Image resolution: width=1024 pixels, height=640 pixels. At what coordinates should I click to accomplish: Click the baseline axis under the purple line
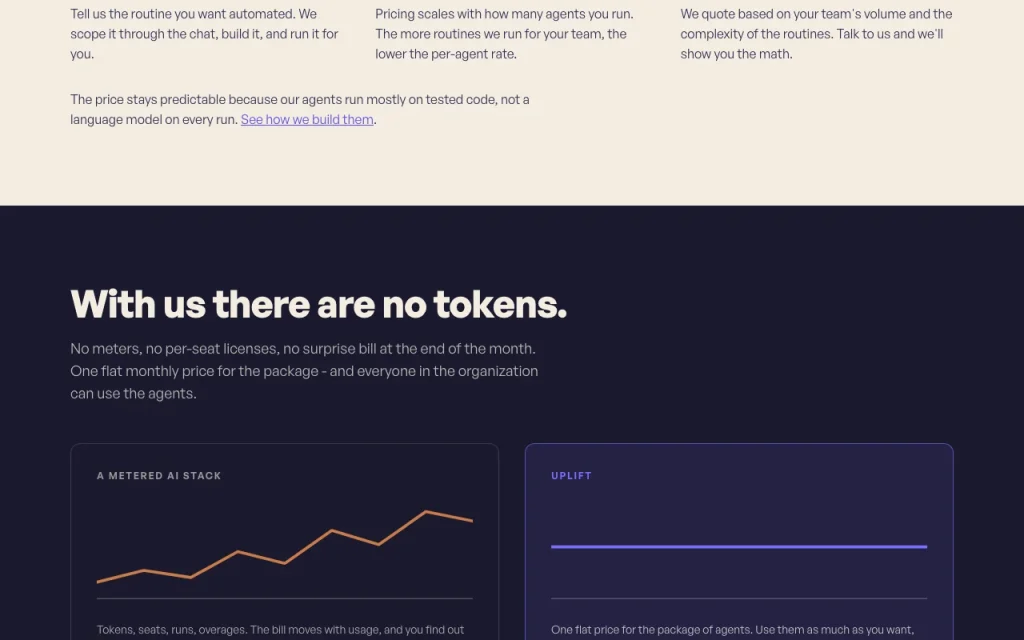739,598
